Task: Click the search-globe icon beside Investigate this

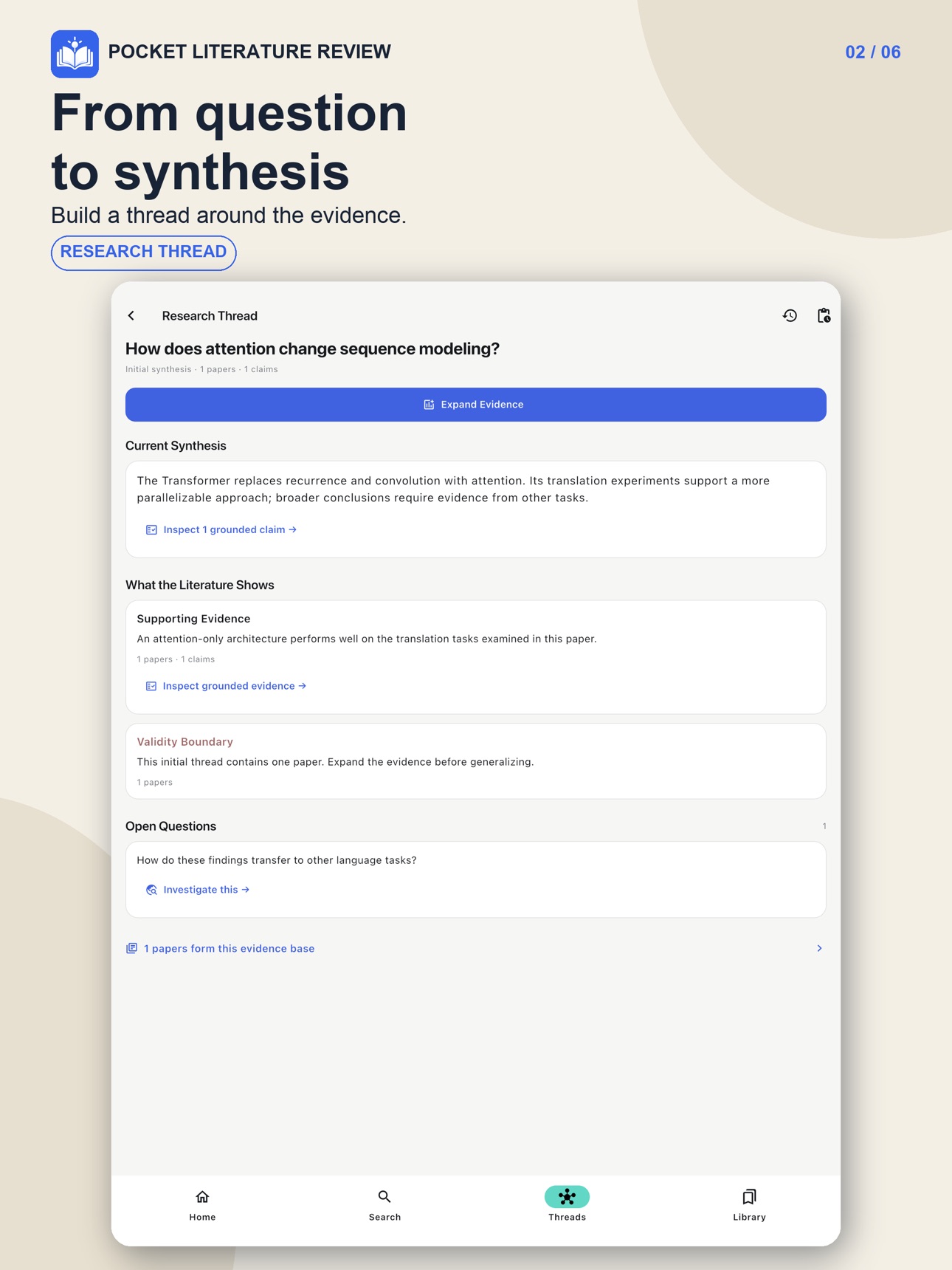Action: pos(151,890)
